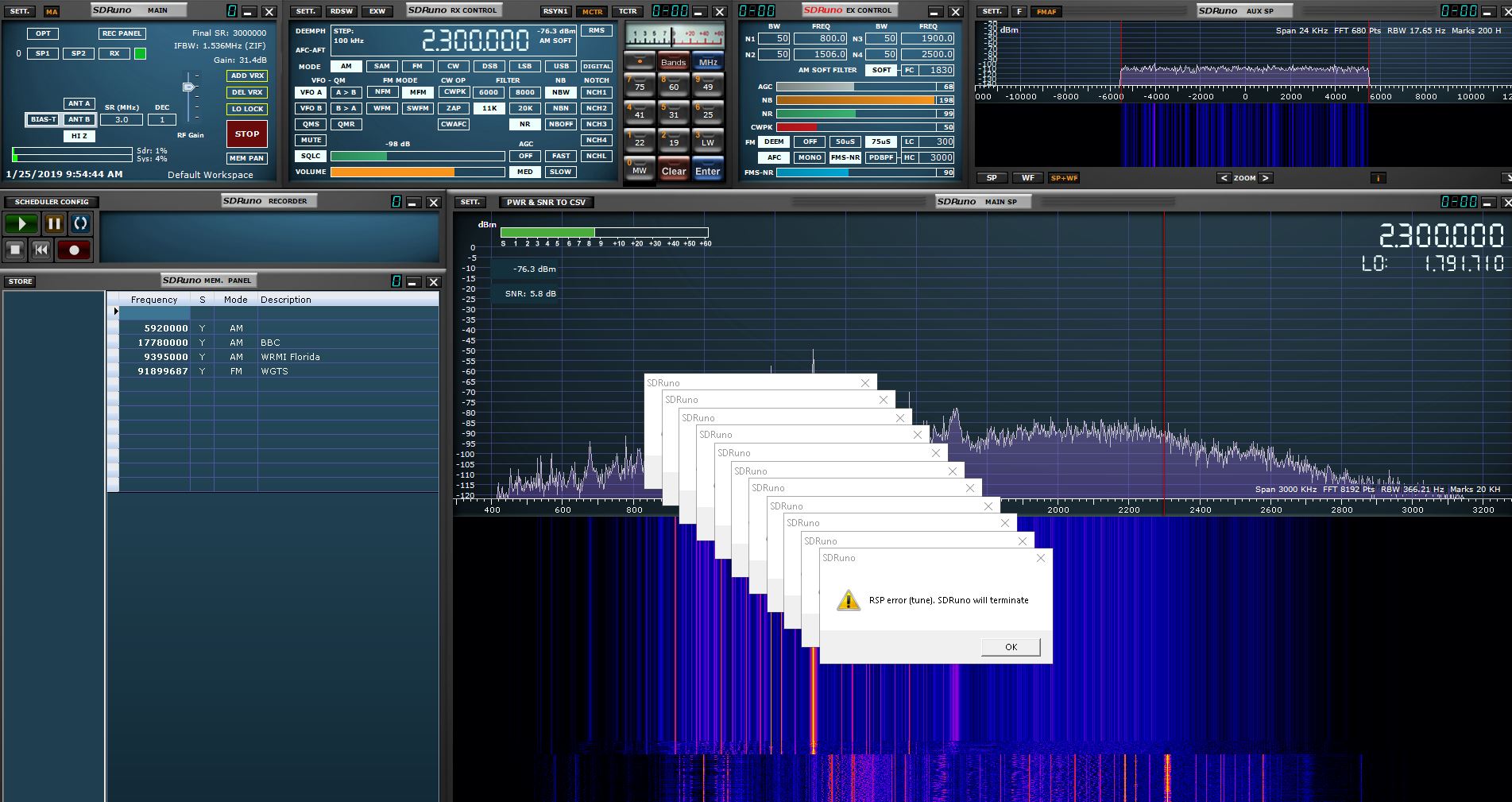This screenshot has height=802, width=1512.
Task: Select keypad key 8 for 60m band
Action: tap(674, 83)
